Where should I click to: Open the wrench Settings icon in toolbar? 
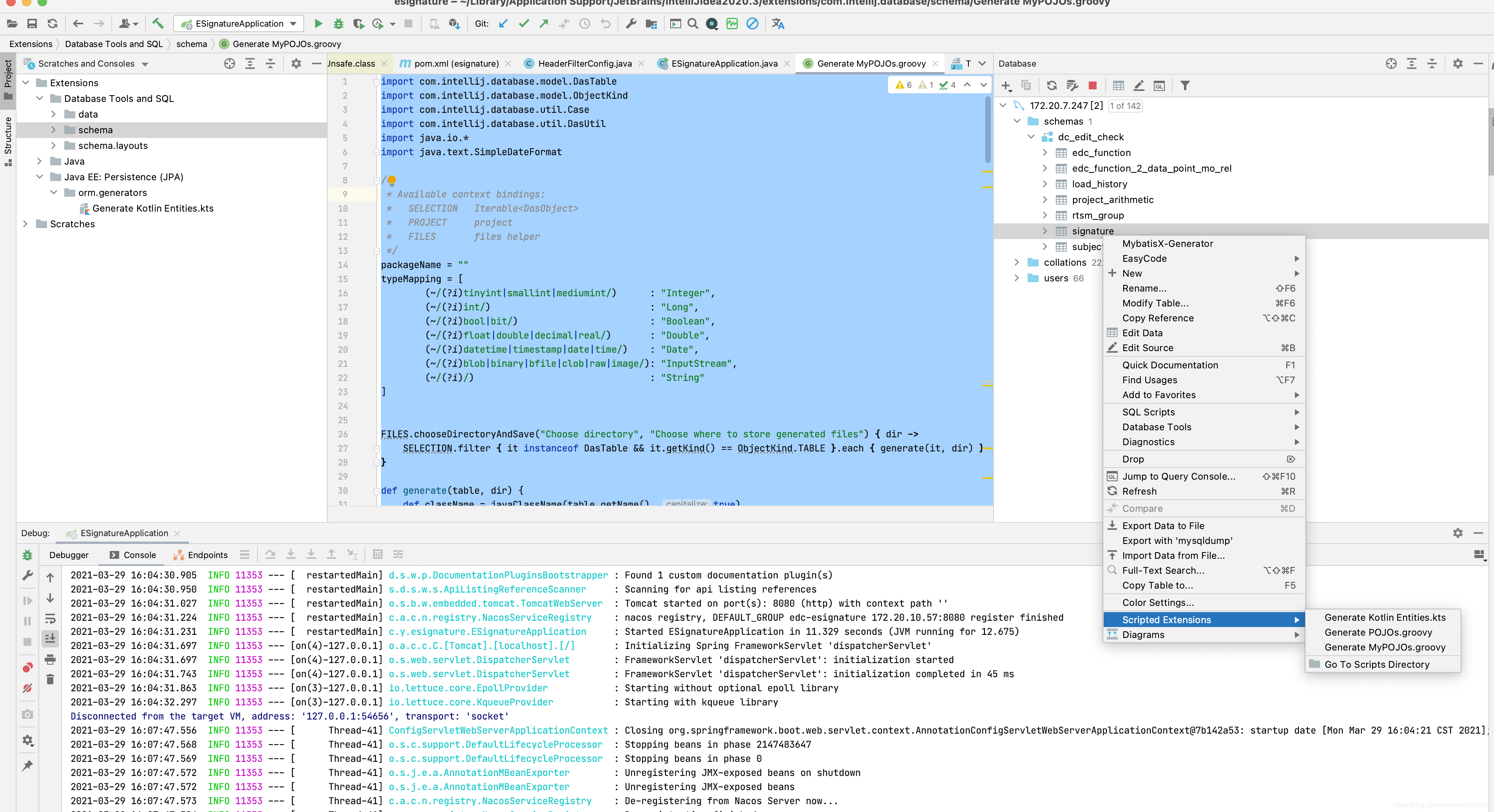click(631, 24)
